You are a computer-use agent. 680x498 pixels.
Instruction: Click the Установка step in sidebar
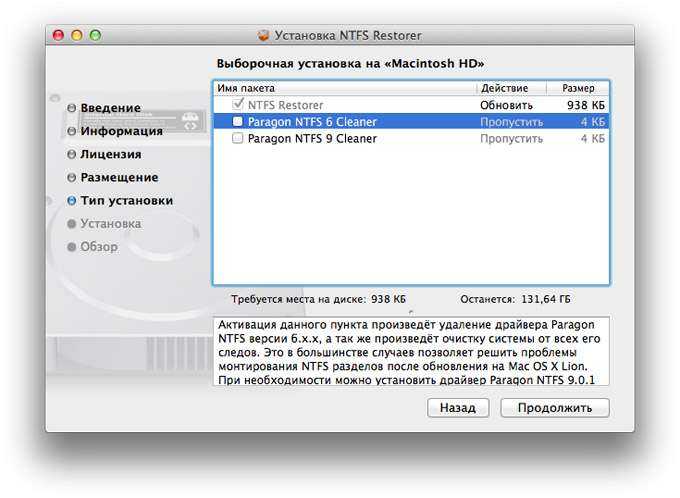pyautogui.click(x=111, y=224)
